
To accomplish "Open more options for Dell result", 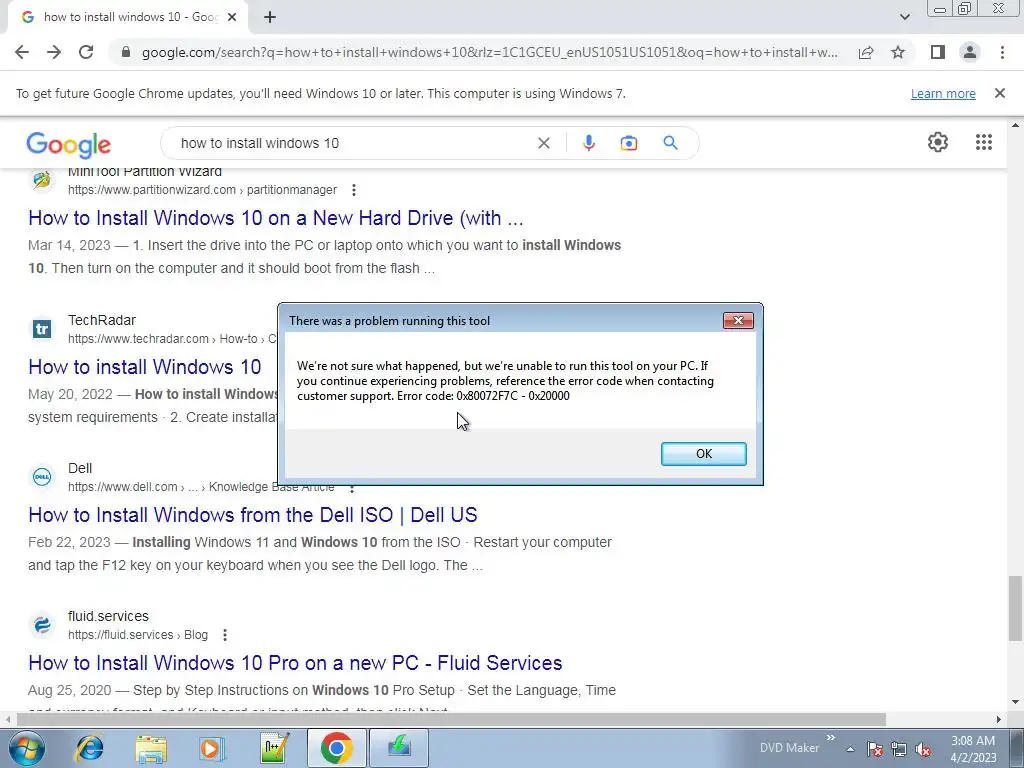I will pos(352,487).
